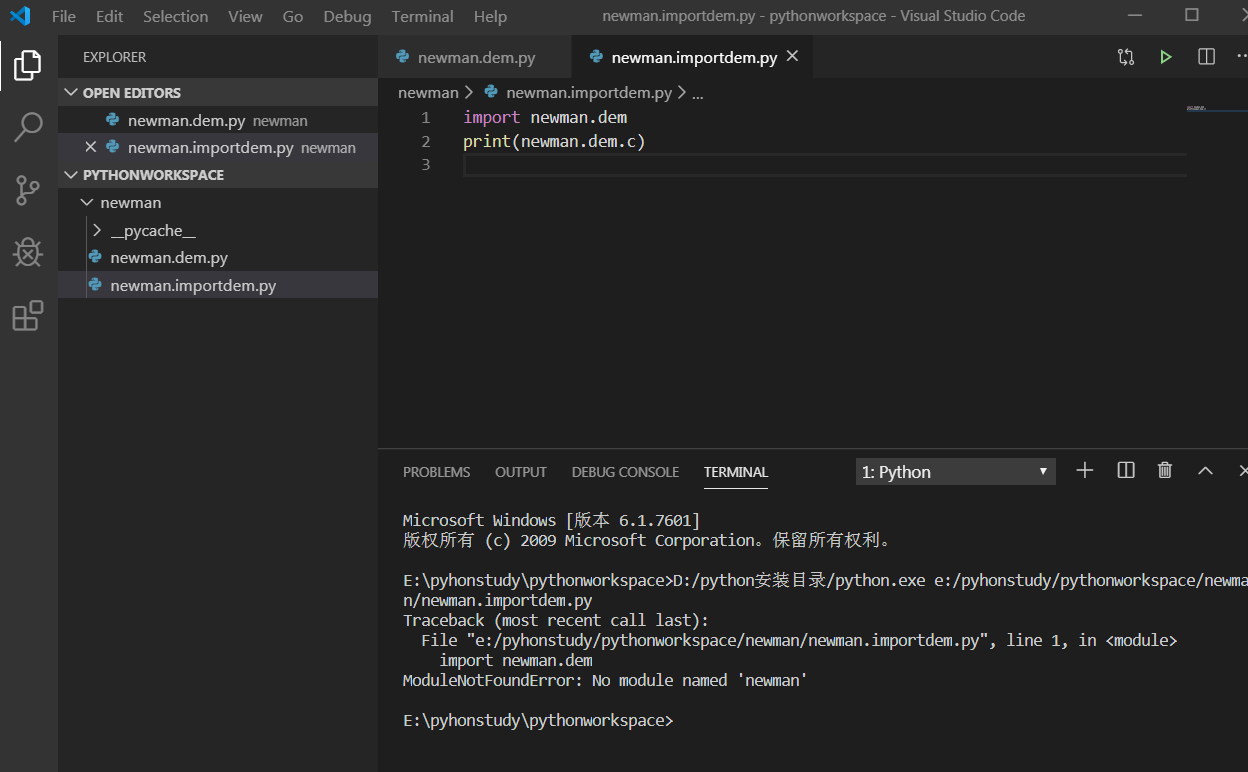Open the Terminal menu
1248x772 pixels.
[x=422, y=17]
